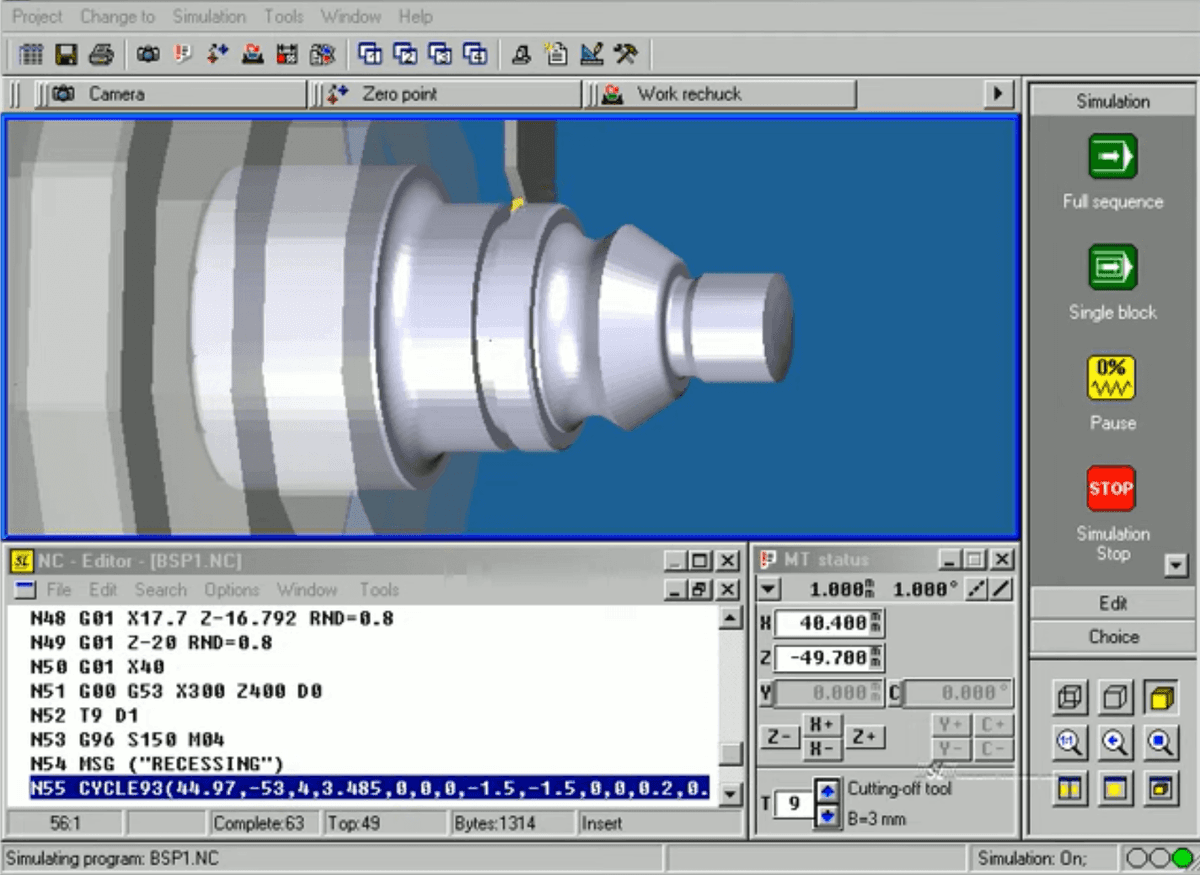
Task: Click the 1:1 zoom reset magnifier
Action: [1069, 742]
